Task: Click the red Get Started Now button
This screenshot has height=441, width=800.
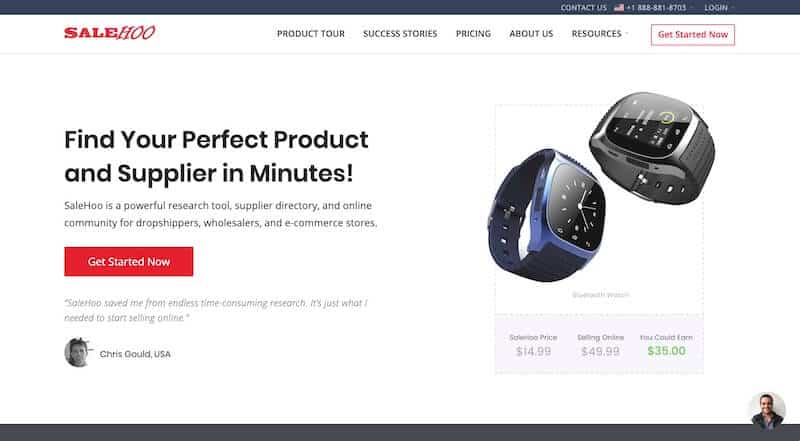Action: tap(129, 261)
